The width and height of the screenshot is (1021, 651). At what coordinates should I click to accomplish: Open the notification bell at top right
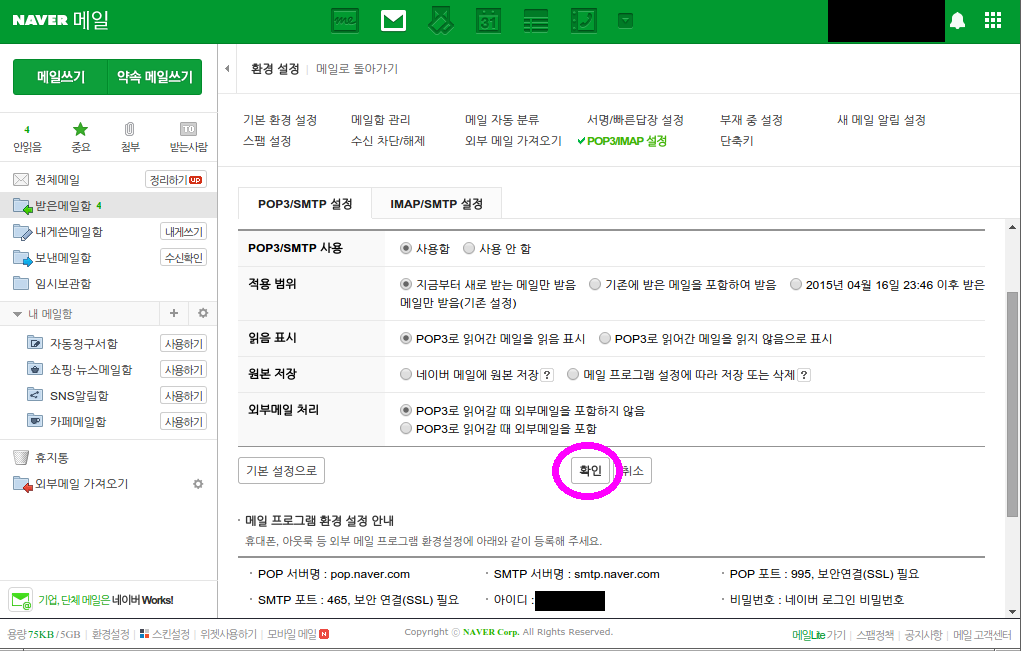click(958, 20)
